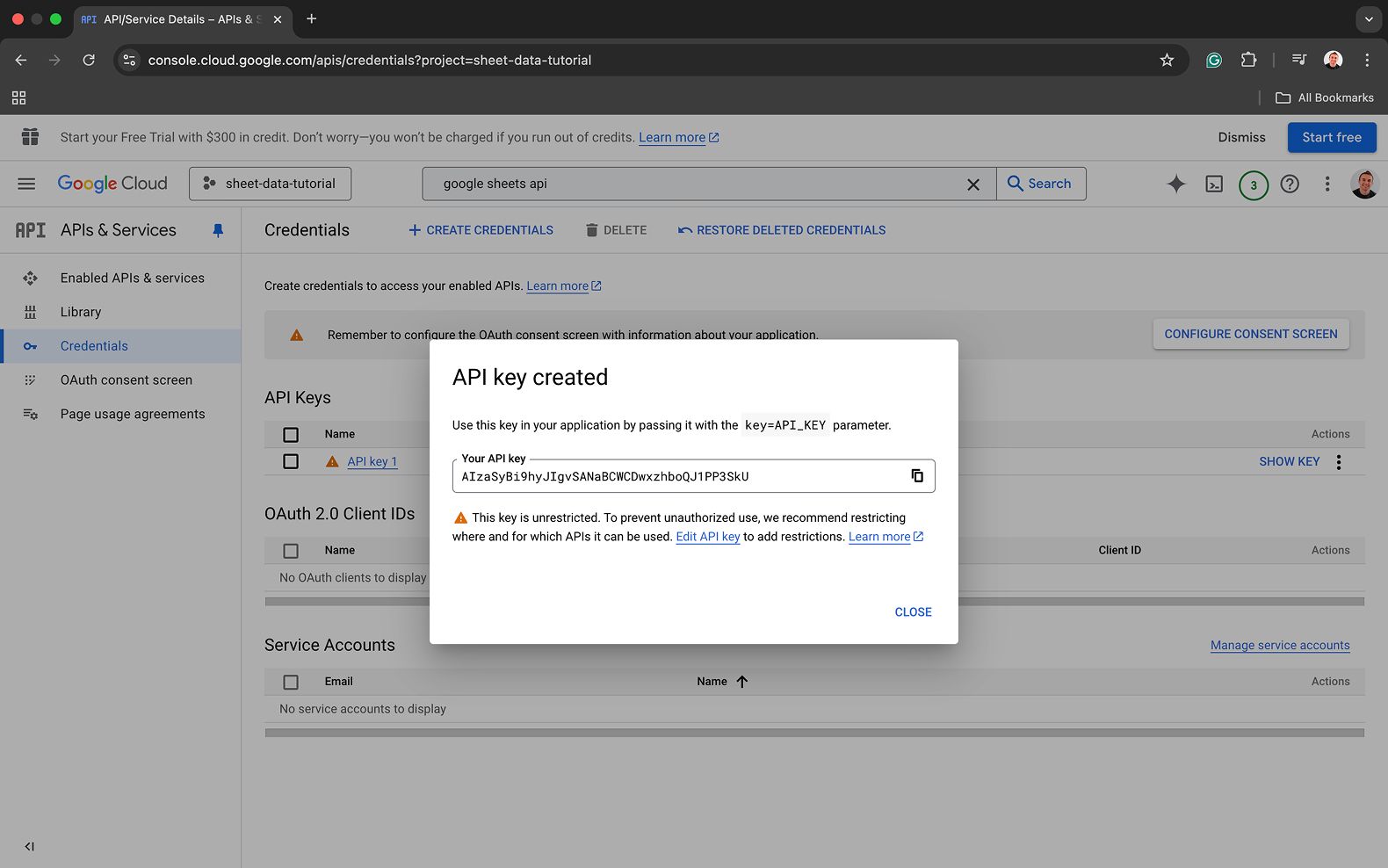Check the select-all API Keys checkbox
This screenshot has width=1388, height=868.
(291, 435)
